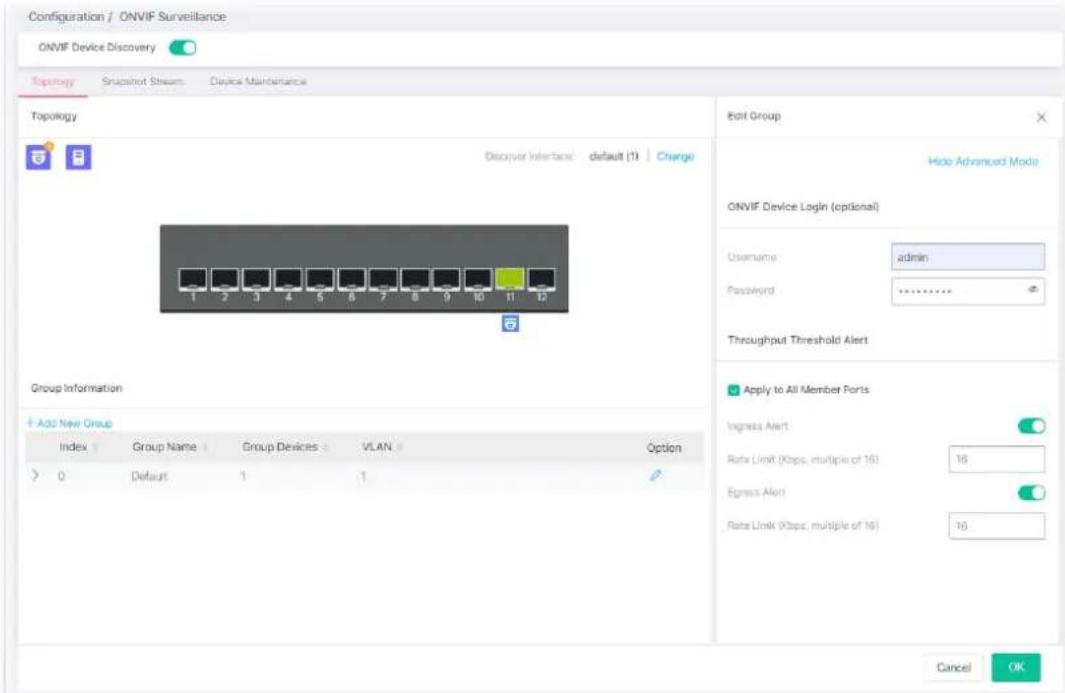Click the OK button

1016,667
